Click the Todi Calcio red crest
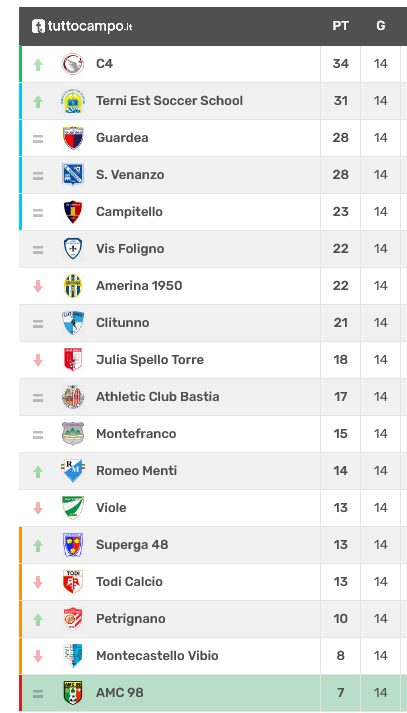This screenshot has height=713, width=407. pyautogui.click(x=73, y=582)
